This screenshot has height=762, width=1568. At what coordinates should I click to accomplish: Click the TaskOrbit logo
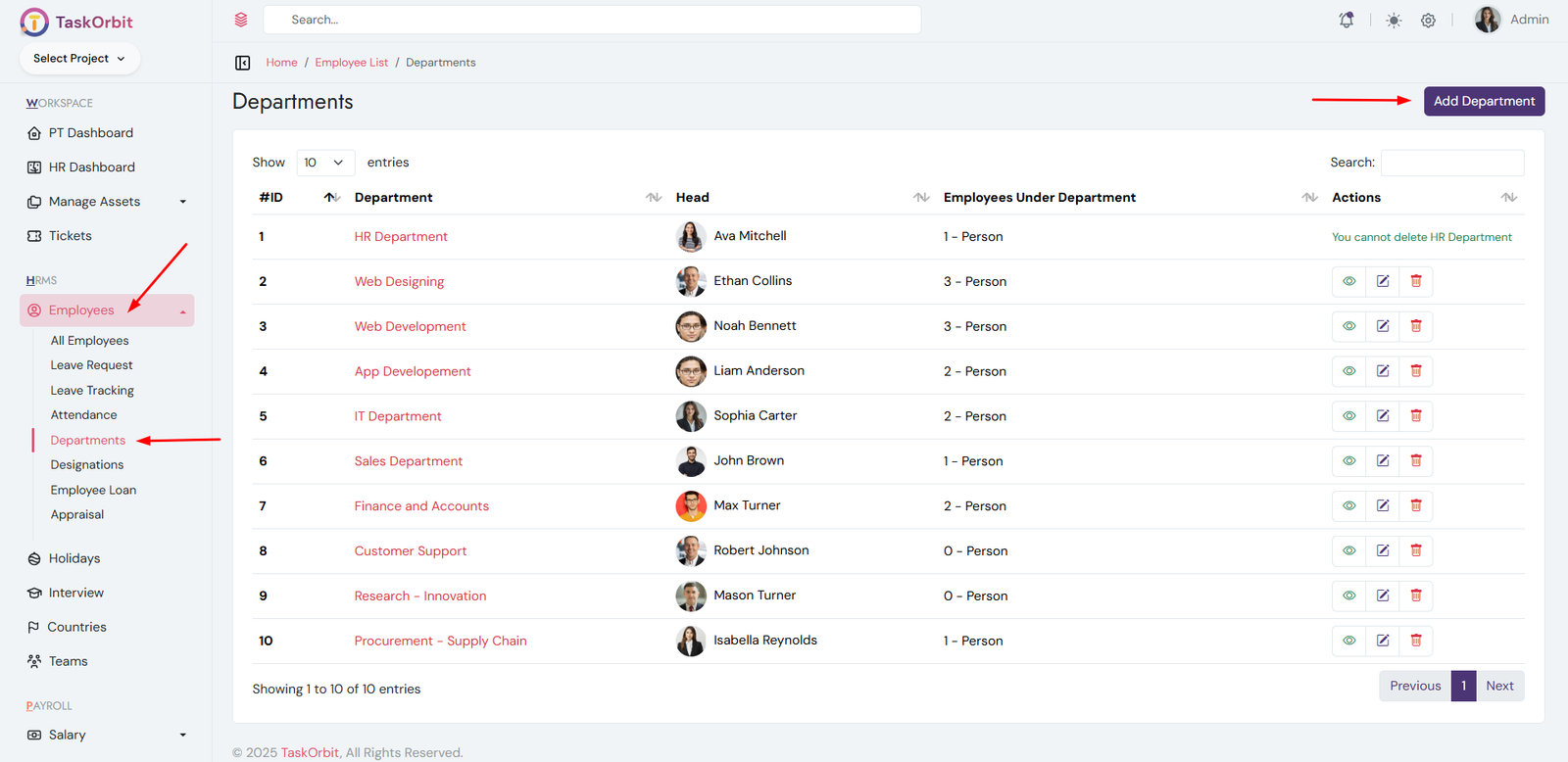click(x=76, y=22)
